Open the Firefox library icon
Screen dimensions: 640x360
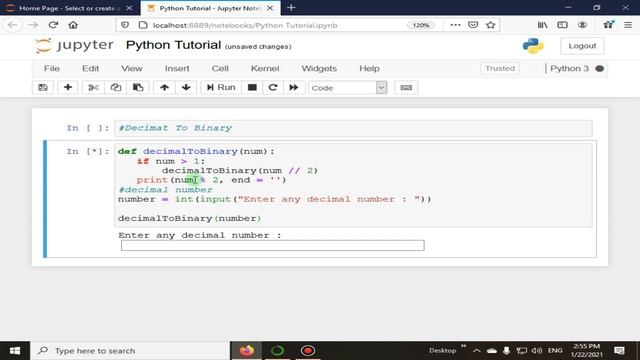[542, 25]
